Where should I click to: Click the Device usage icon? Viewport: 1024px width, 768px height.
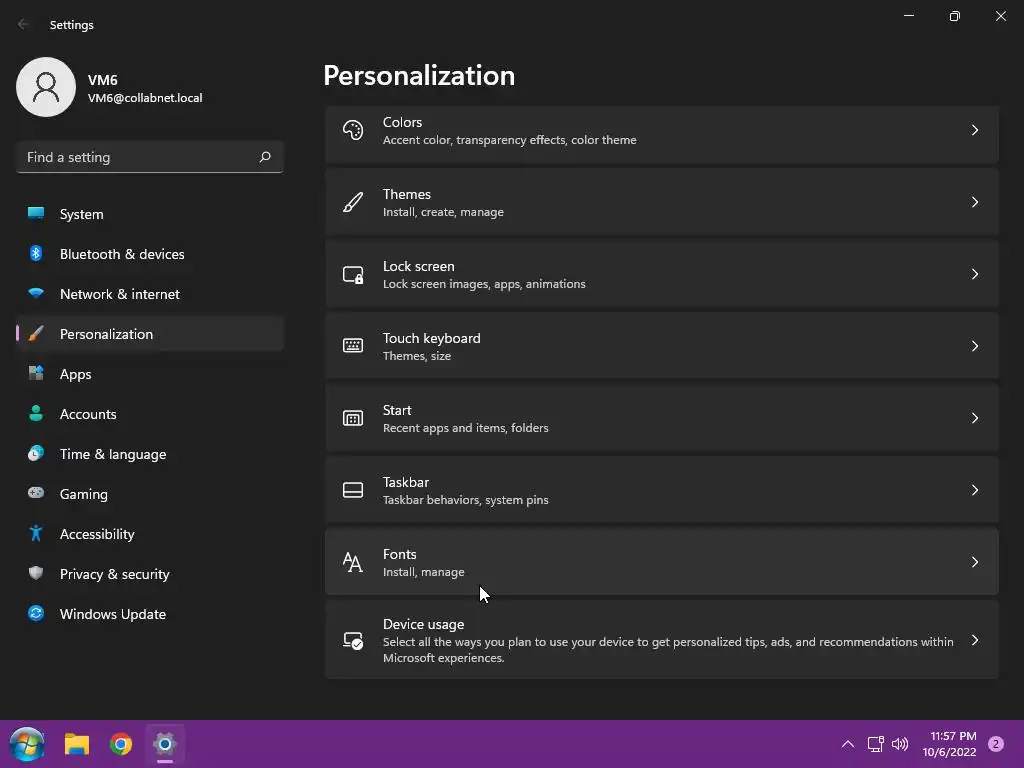click(353, 640)
